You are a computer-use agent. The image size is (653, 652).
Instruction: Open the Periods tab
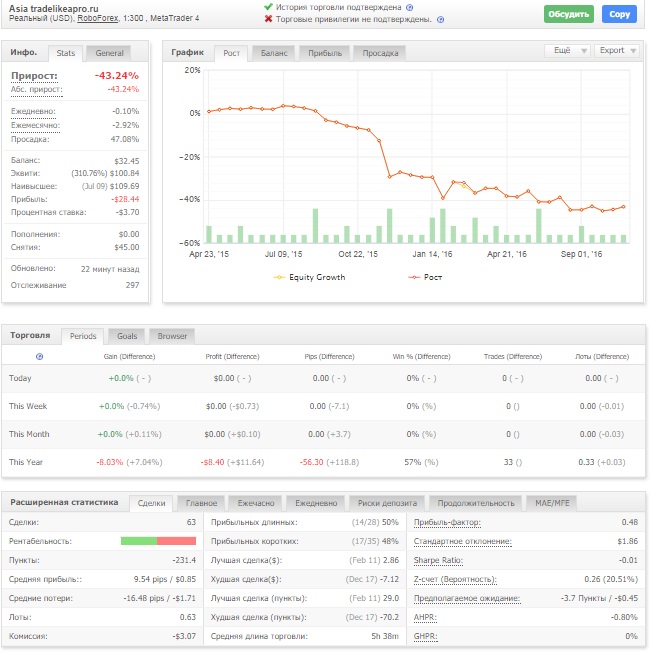82,336
